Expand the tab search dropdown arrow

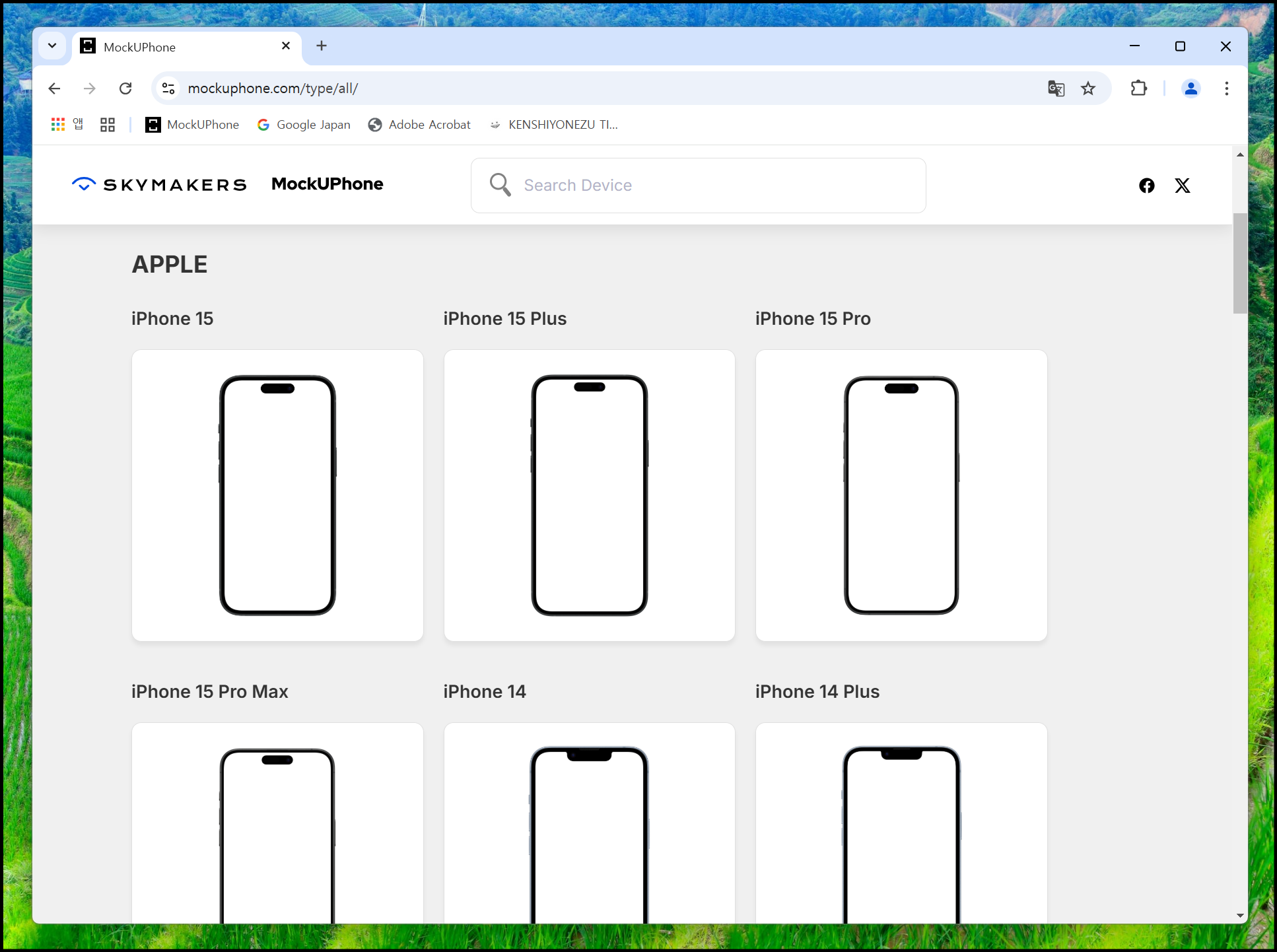52,46
